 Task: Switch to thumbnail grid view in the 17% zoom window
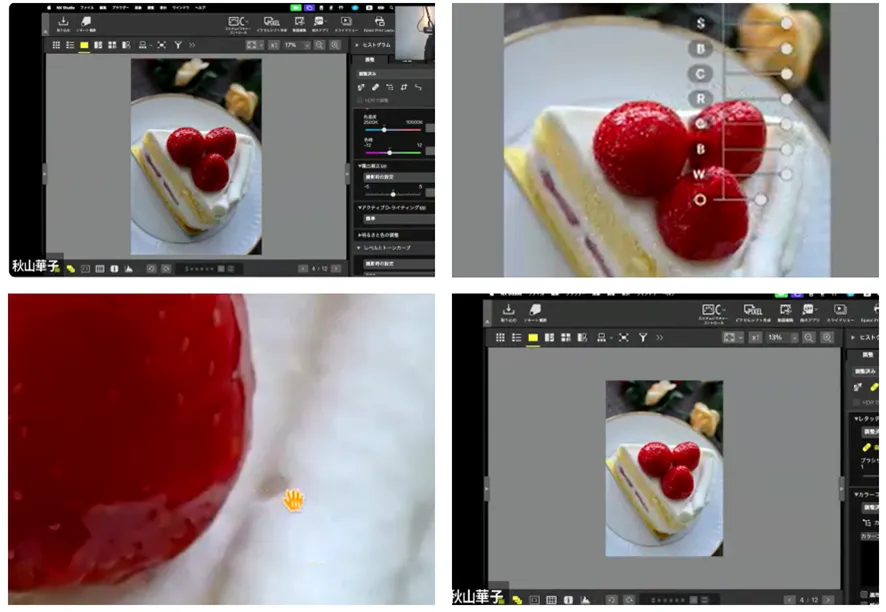[55, 45]
